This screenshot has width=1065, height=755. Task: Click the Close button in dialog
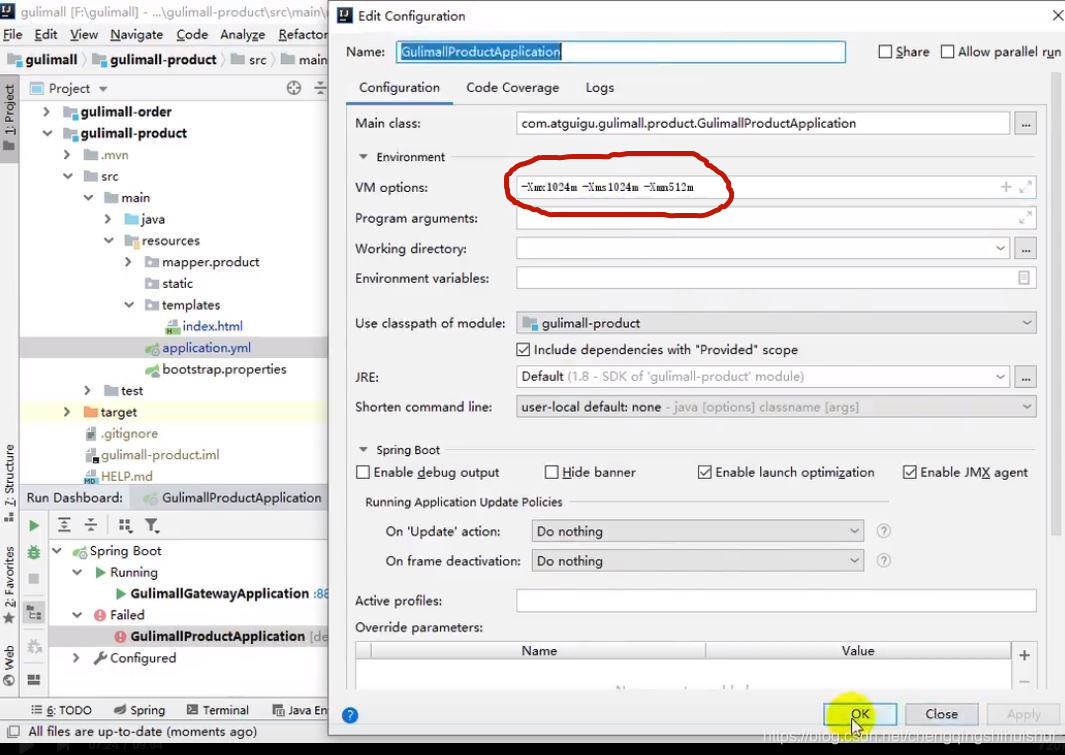pyautogui.click(x=941, y=714)
